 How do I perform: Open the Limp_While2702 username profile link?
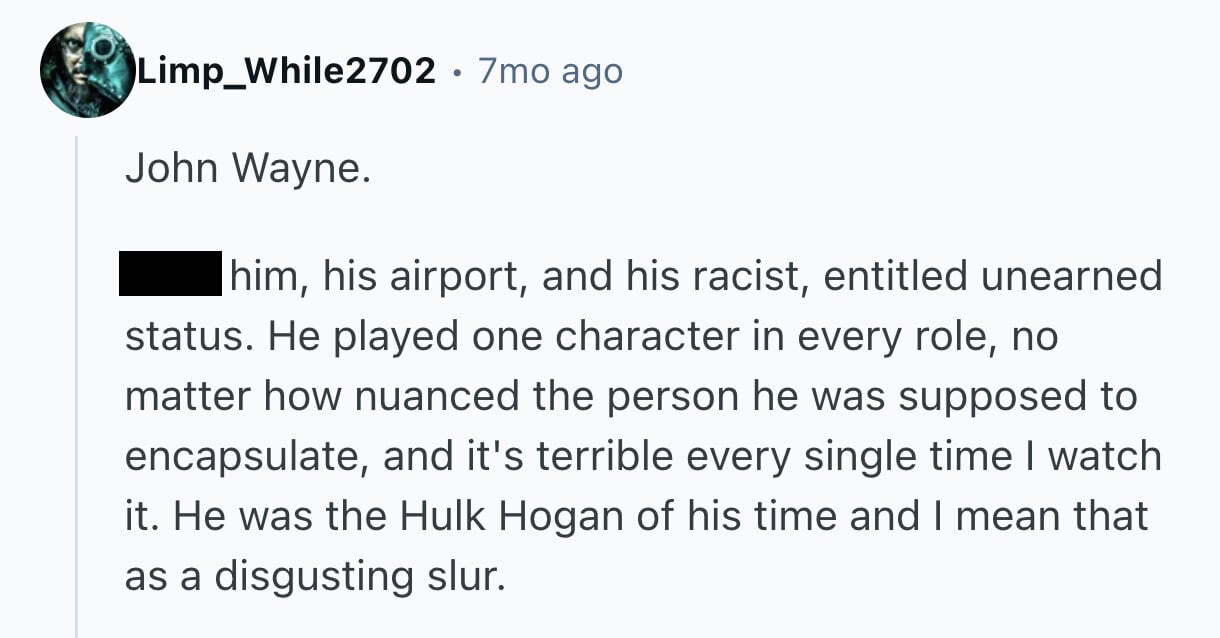[285, 71]
